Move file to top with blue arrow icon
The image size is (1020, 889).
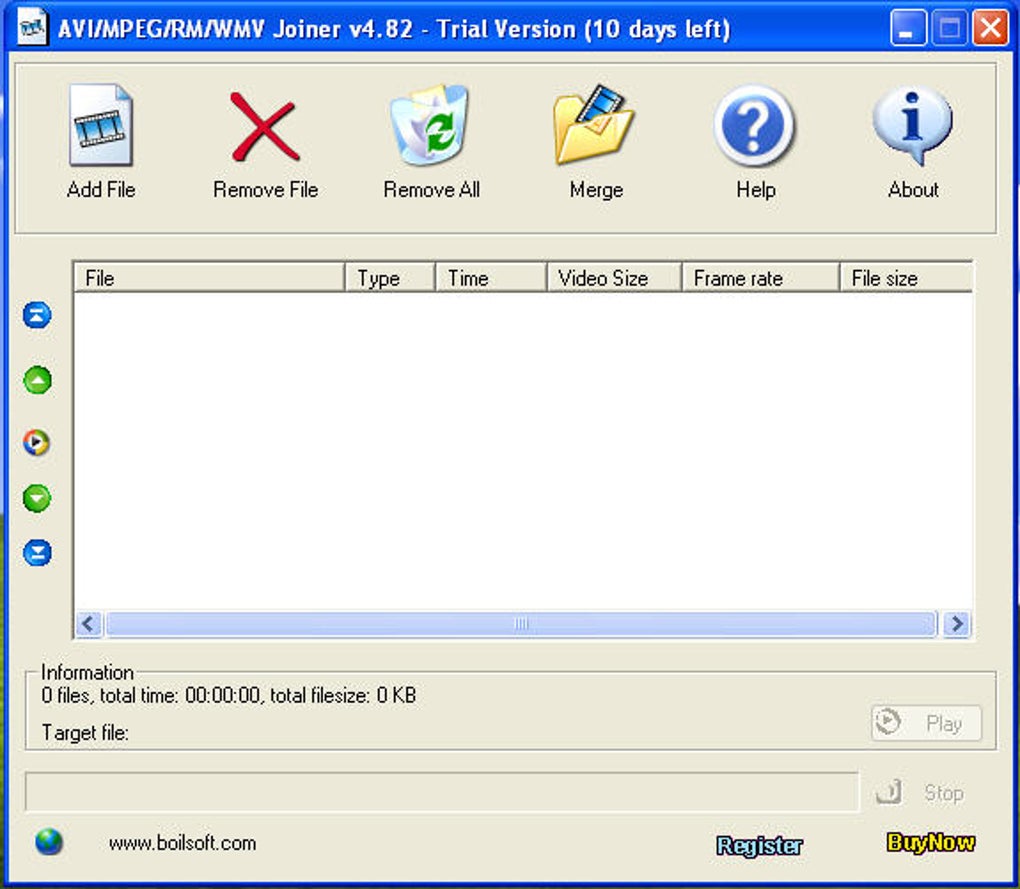37,315
